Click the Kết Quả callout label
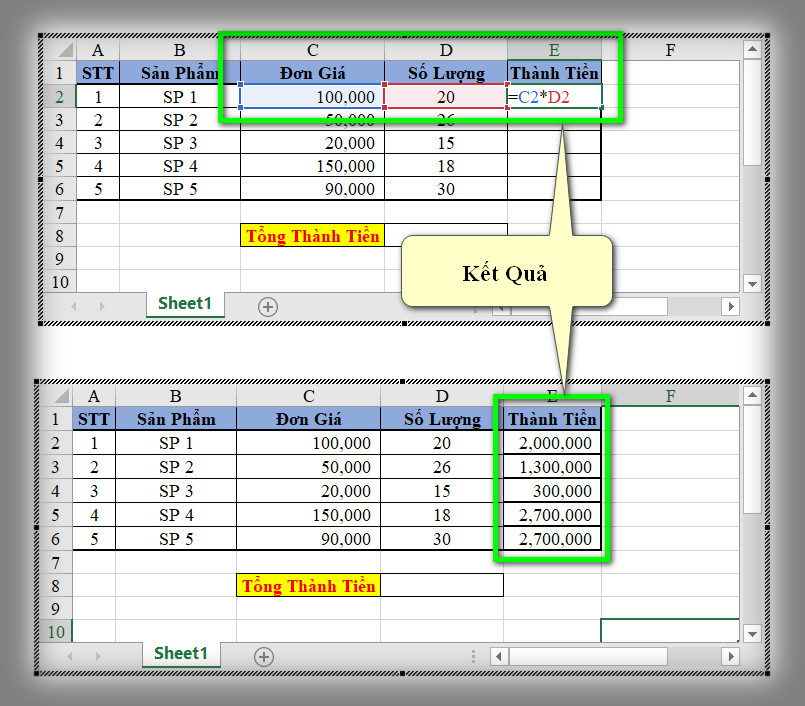Viewport: 805px width, 706px height. [505, 273]
